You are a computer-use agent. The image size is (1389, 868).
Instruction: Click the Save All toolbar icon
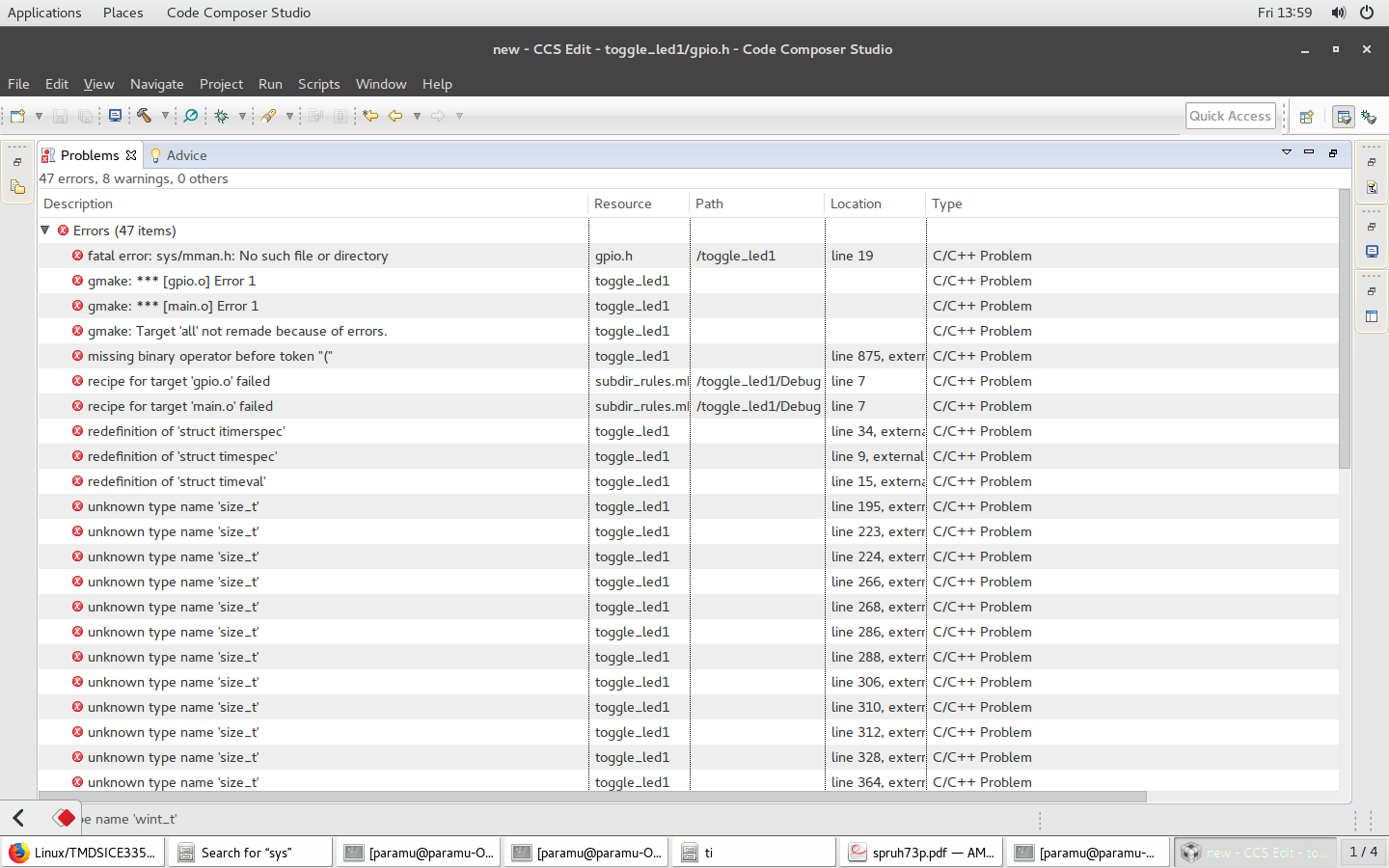[x=86, y=116]
